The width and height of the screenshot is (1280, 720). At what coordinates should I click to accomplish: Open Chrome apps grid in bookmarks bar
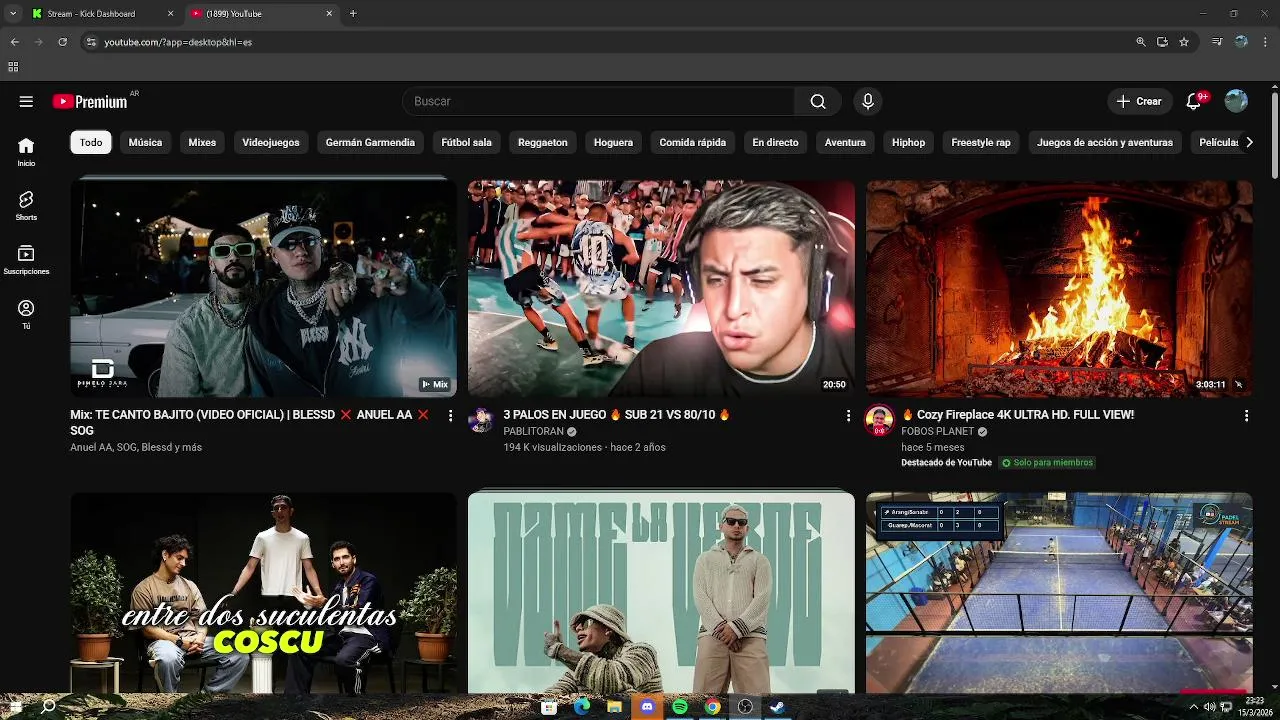coord(13,67)
